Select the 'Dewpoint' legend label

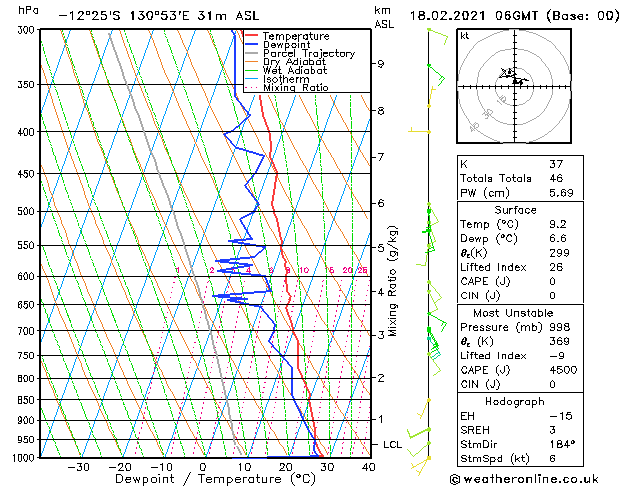point(286,45)
